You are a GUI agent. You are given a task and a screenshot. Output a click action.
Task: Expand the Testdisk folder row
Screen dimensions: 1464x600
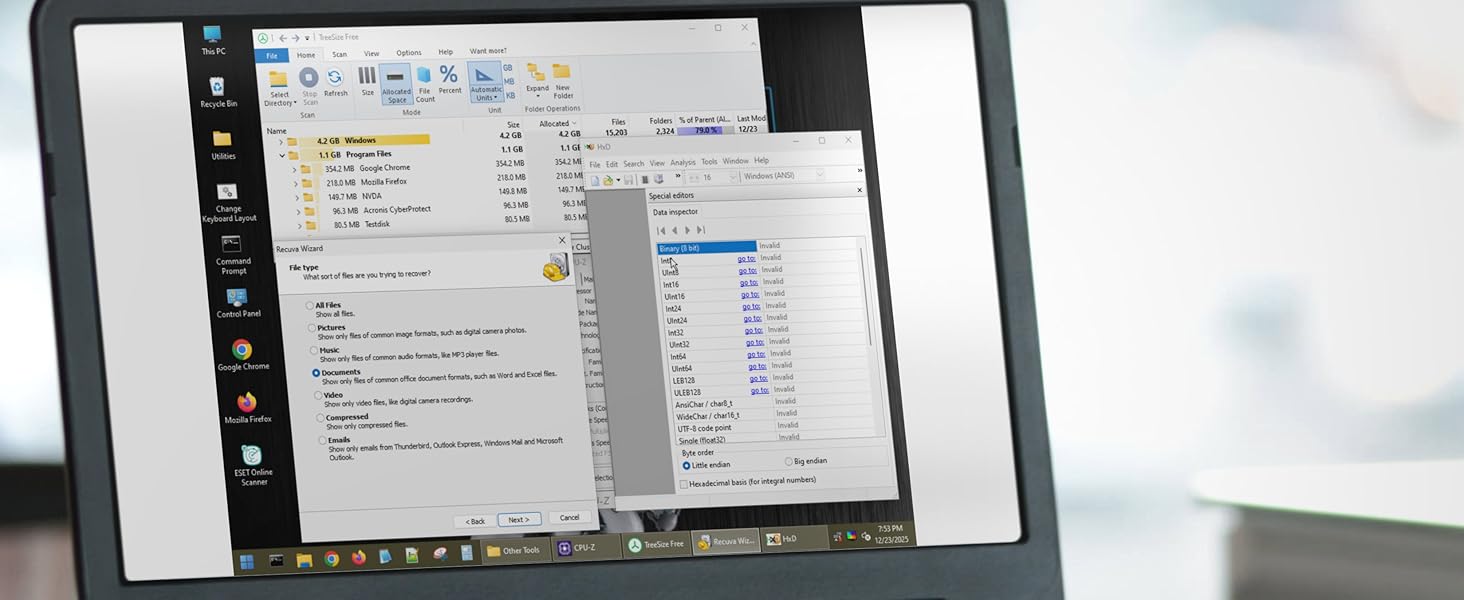300,226
